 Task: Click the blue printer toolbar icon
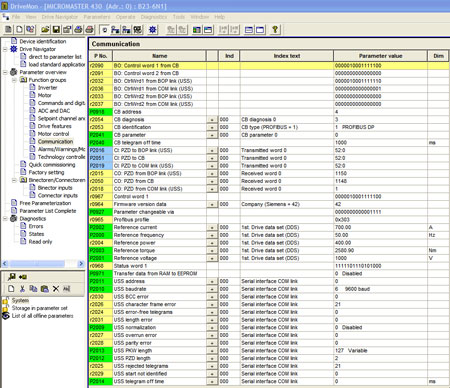tap(78, 30)
